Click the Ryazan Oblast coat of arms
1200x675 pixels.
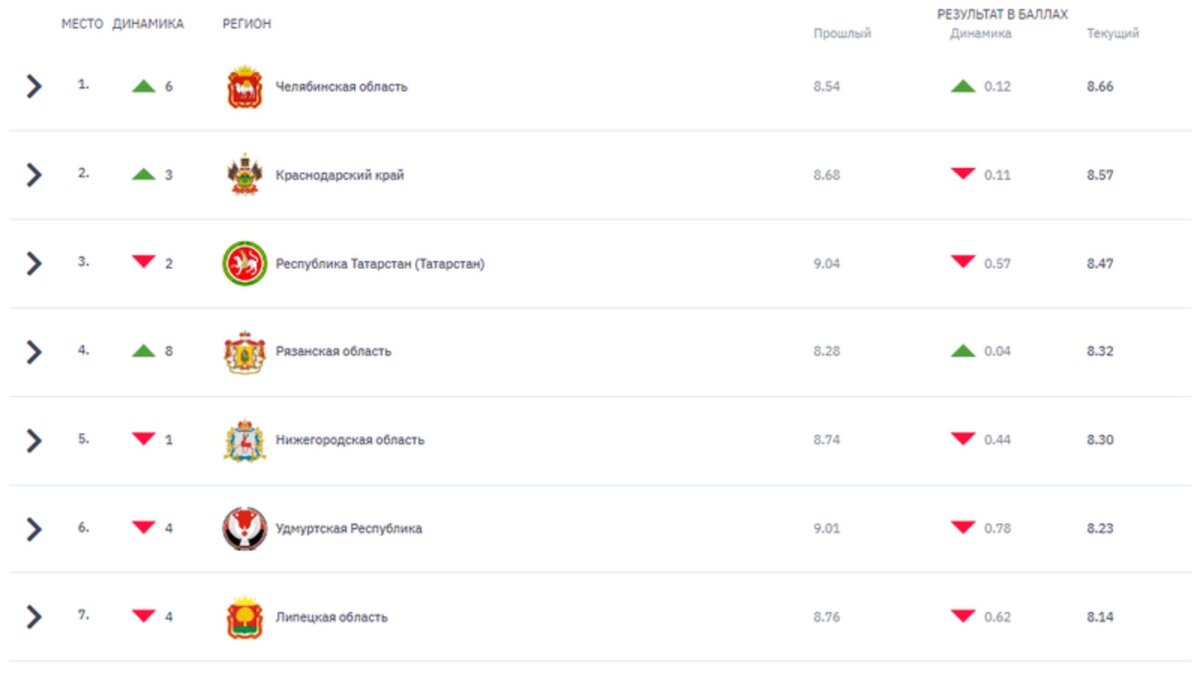(244, 352)
